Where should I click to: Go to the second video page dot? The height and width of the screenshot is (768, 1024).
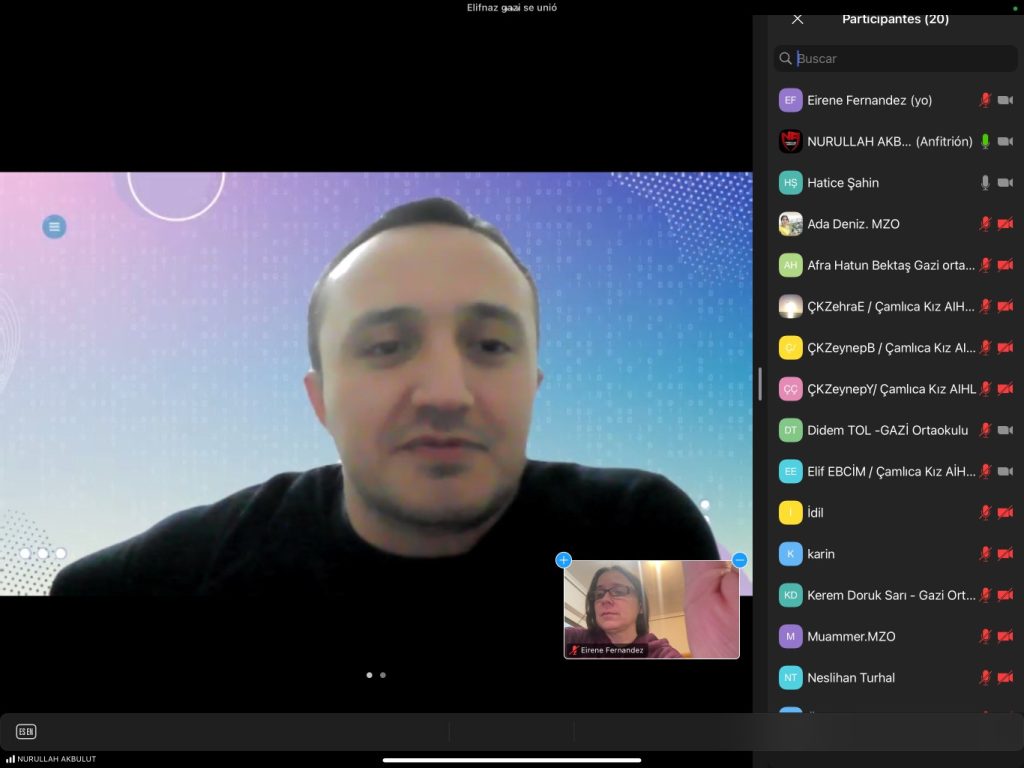(x=383, y=675)
